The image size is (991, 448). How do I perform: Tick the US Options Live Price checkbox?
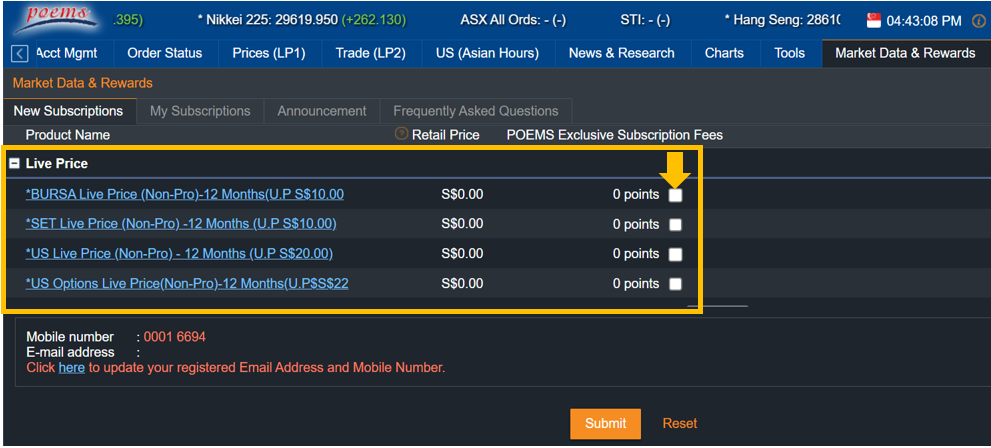pyautogui.click(x=676, y=284)
